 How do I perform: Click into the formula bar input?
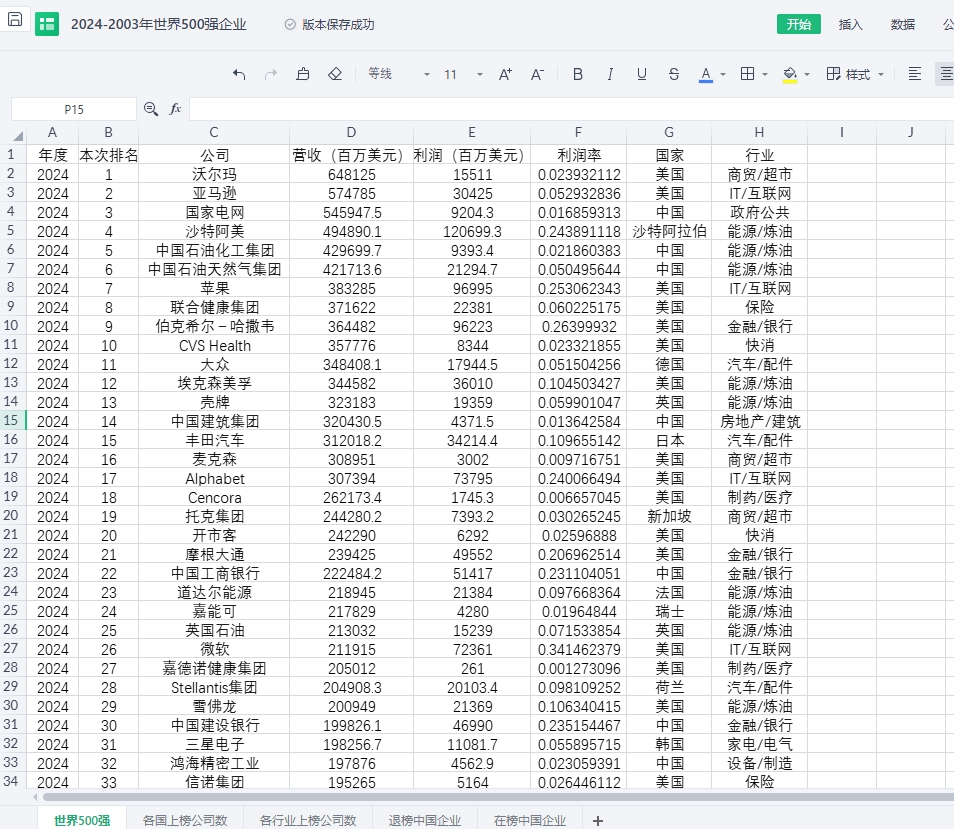click(571, 109)
